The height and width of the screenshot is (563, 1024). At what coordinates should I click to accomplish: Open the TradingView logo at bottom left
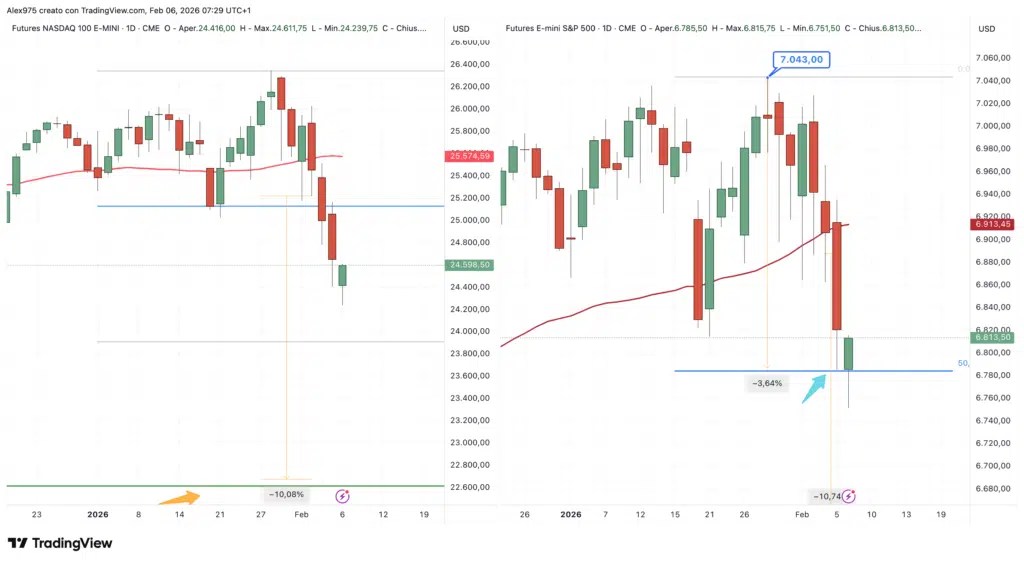pos(60,543)
